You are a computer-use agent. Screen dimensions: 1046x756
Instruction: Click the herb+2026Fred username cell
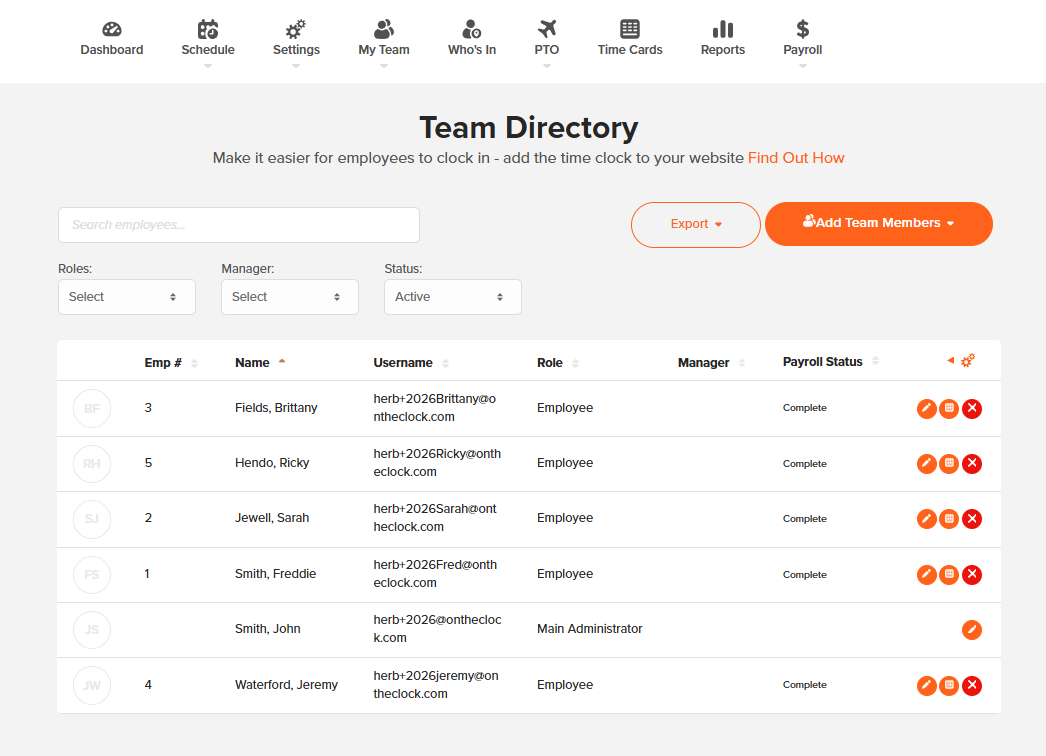click(x=435, y=574)
